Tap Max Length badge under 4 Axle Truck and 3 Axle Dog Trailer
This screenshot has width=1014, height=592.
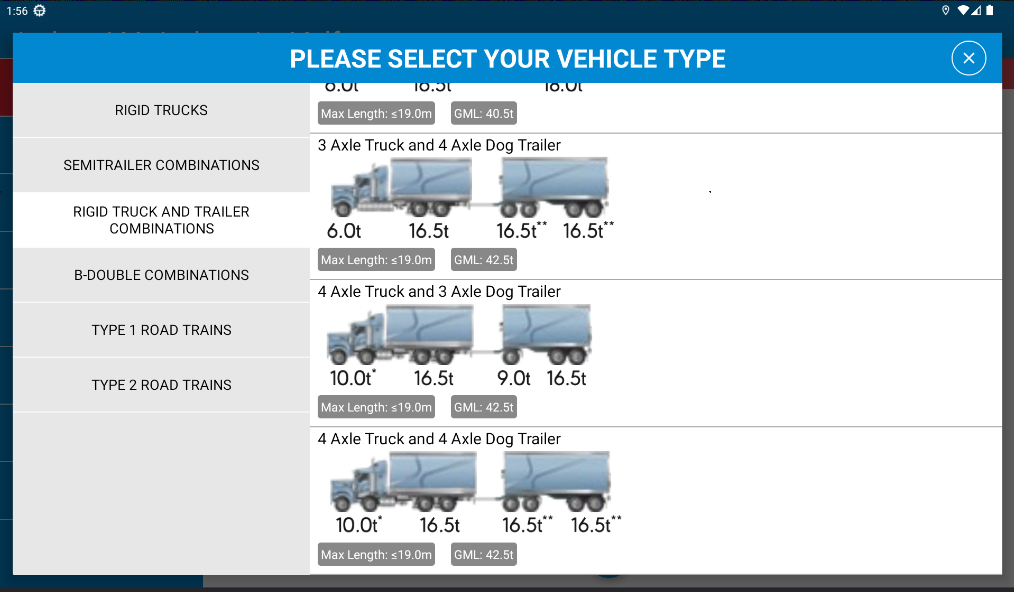(376, 408)
